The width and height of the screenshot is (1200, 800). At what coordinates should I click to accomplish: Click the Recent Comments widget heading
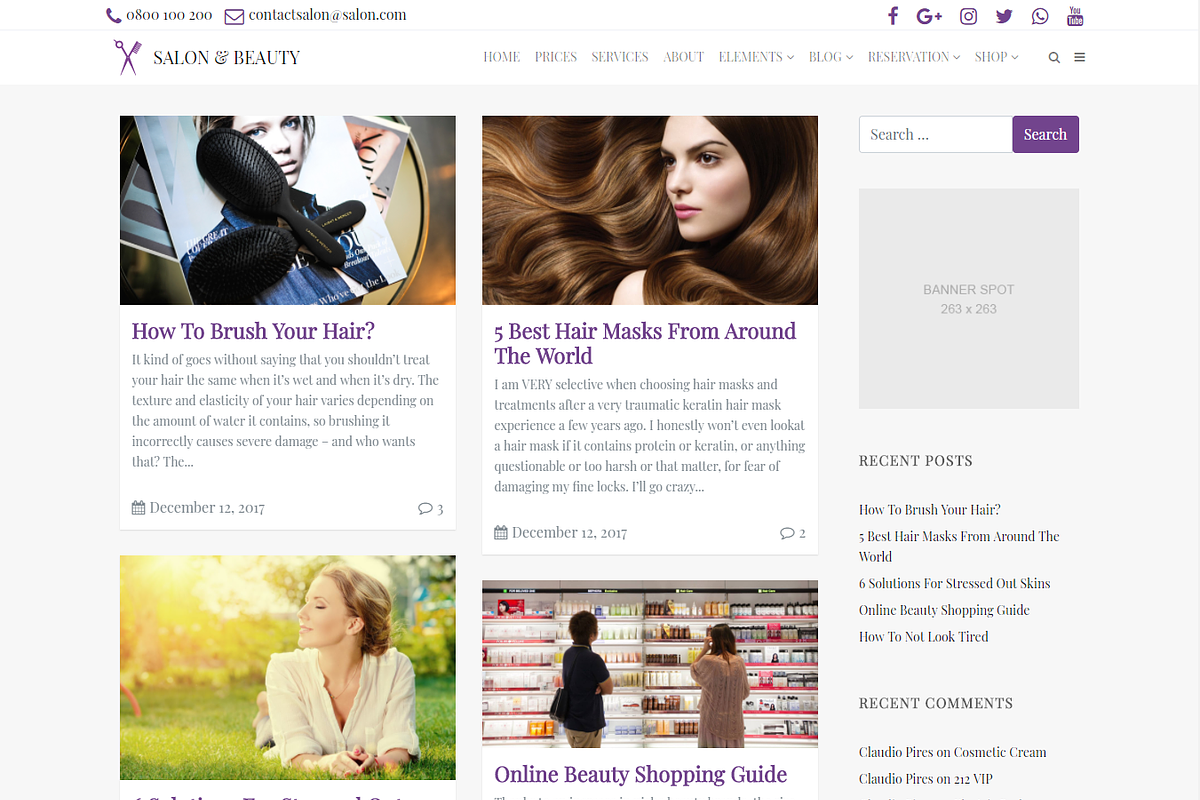[x=936, y=704]
